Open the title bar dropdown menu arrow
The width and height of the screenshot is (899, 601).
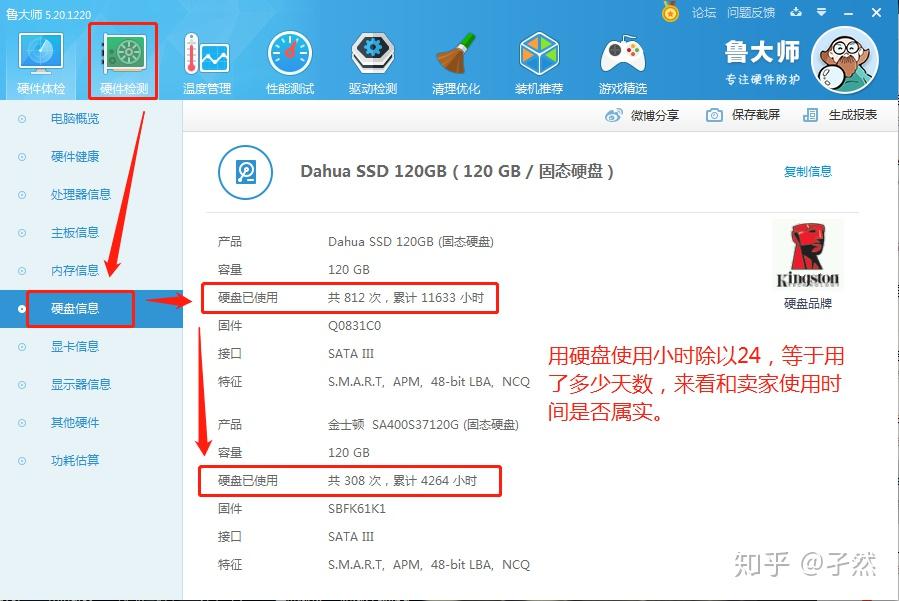(822, 12)
